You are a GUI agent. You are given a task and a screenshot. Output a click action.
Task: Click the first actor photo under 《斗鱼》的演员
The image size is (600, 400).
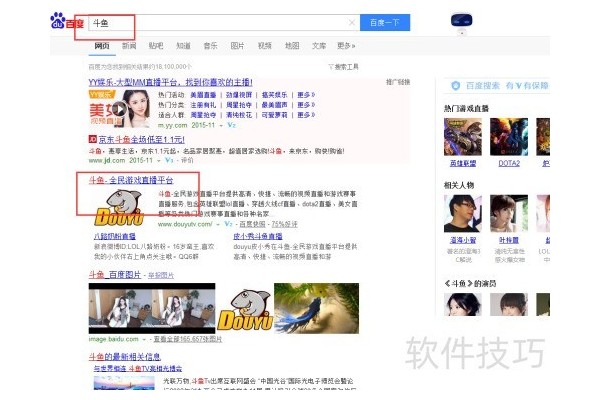[463, 304]
